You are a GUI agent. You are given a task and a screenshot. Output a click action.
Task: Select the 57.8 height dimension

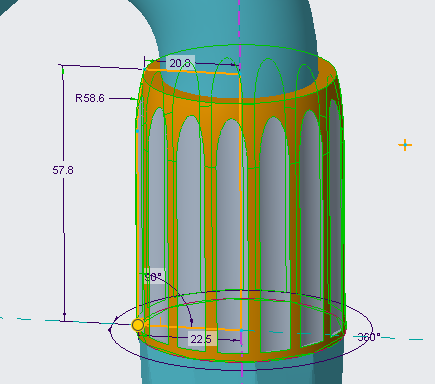click(63, 170)
